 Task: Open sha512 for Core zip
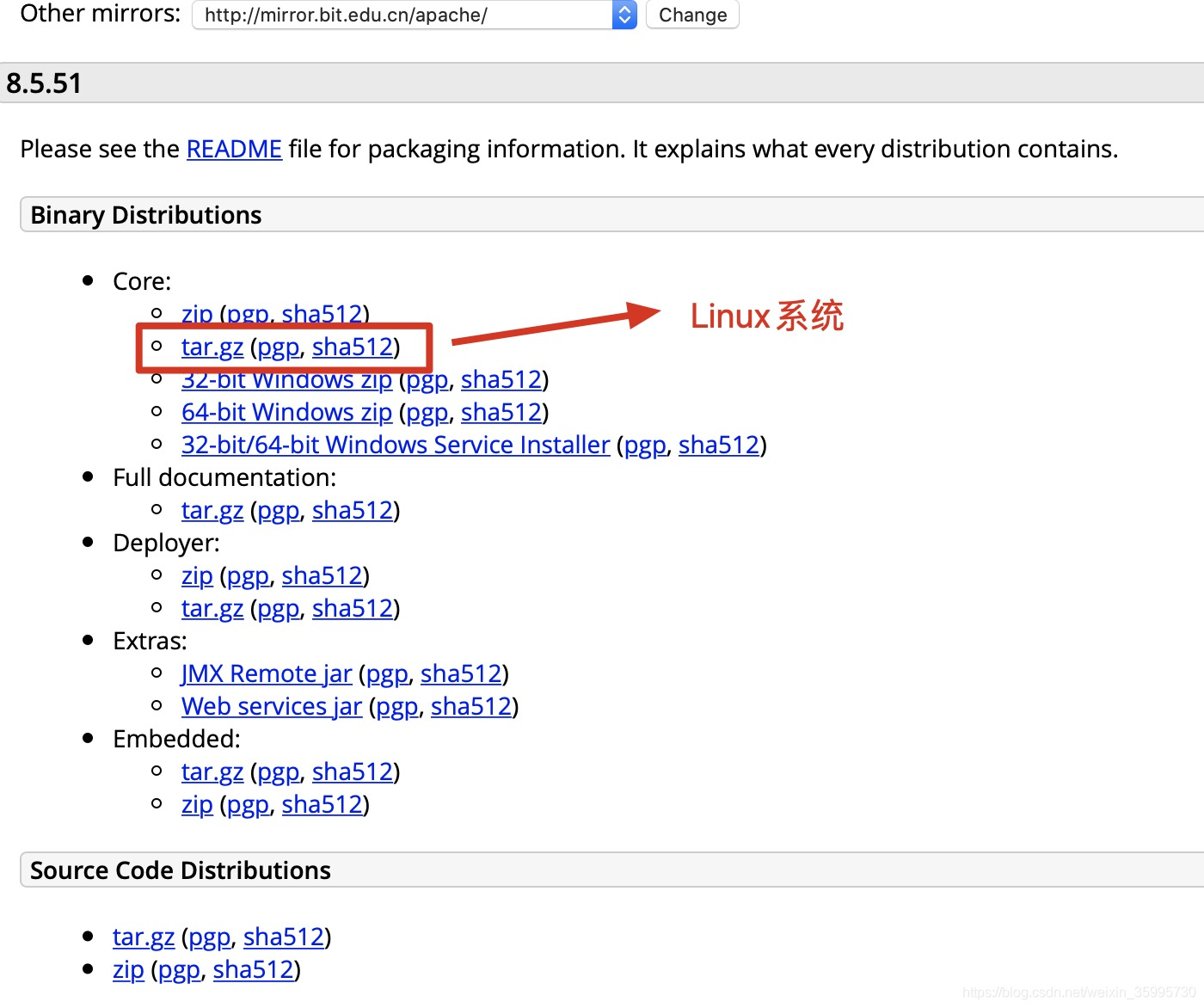(x=322, y=314)
